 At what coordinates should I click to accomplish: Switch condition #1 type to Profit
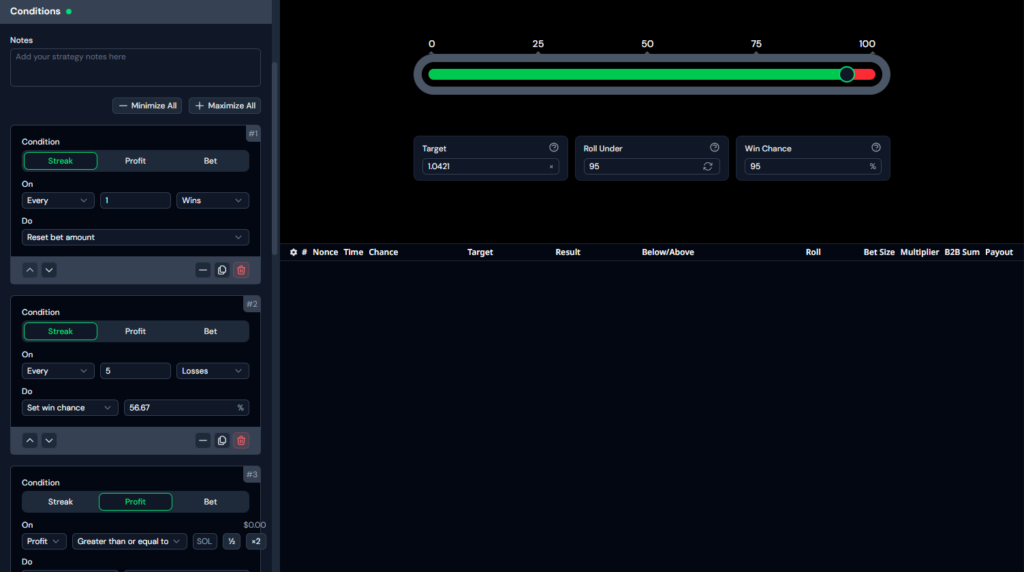coord(135,161)
